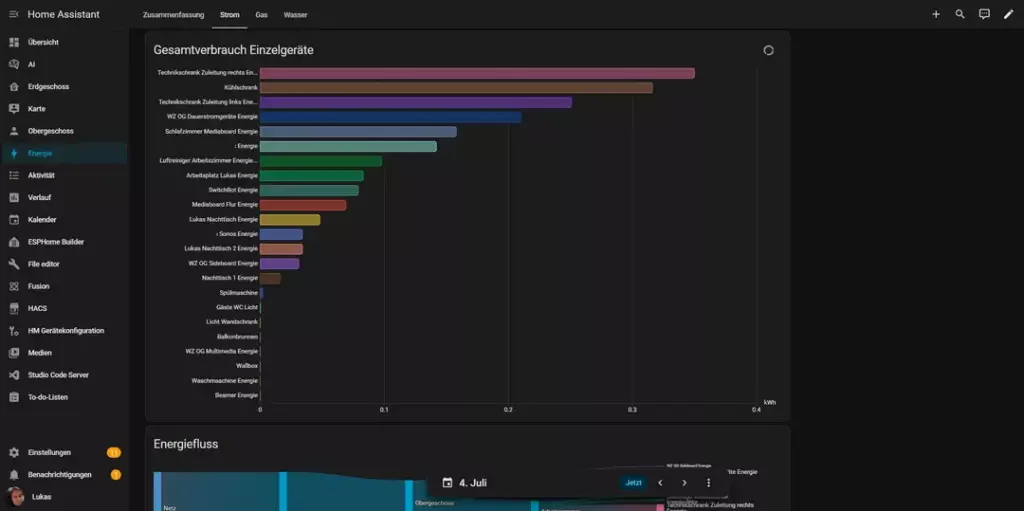This screenshot has width=1024, height=511.
Task: Open the Übersicht dashboard icon
Action: [x=14, y=42]
